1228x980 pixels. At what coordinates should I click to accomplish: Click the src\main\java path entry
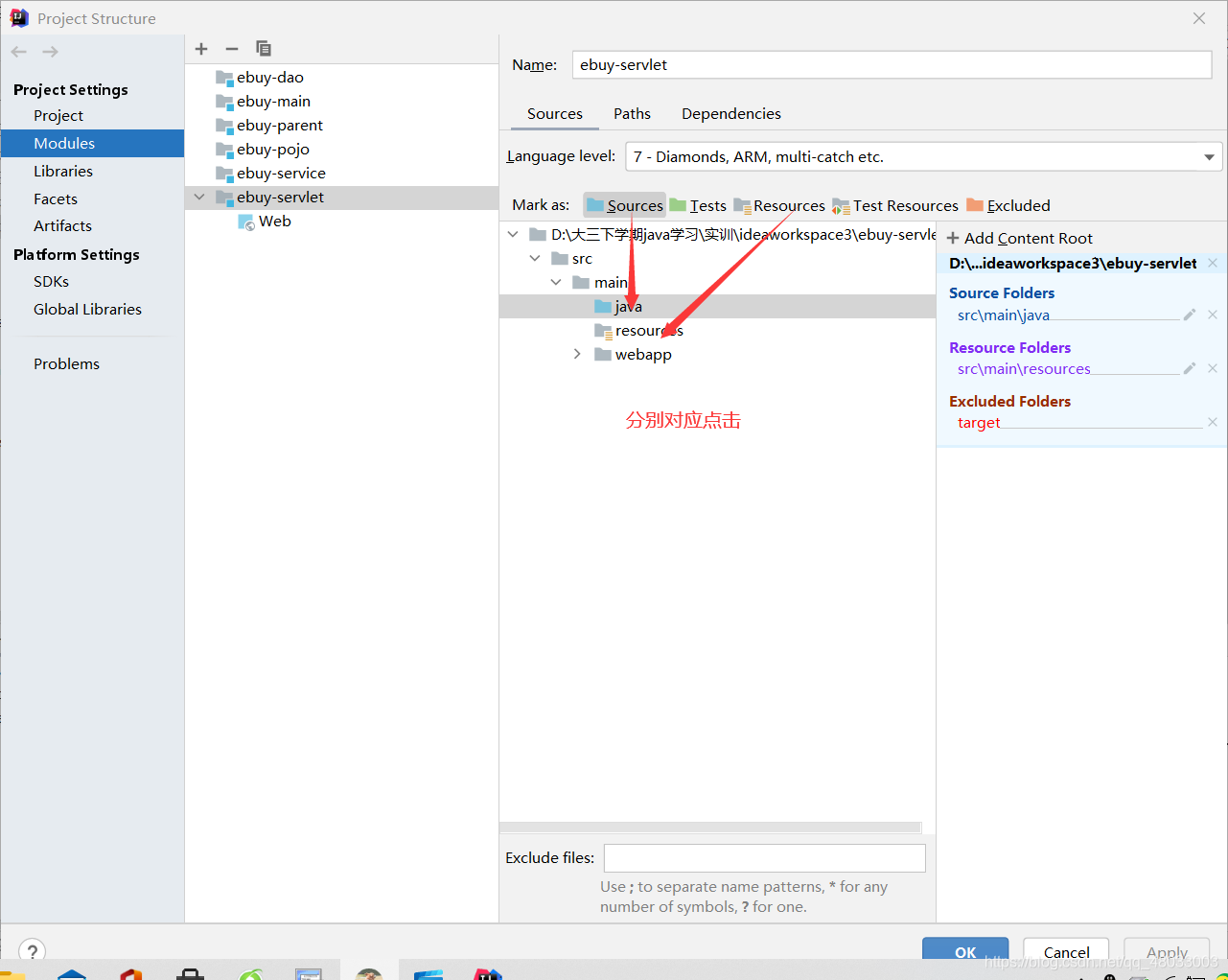[x=1003, y=315]
